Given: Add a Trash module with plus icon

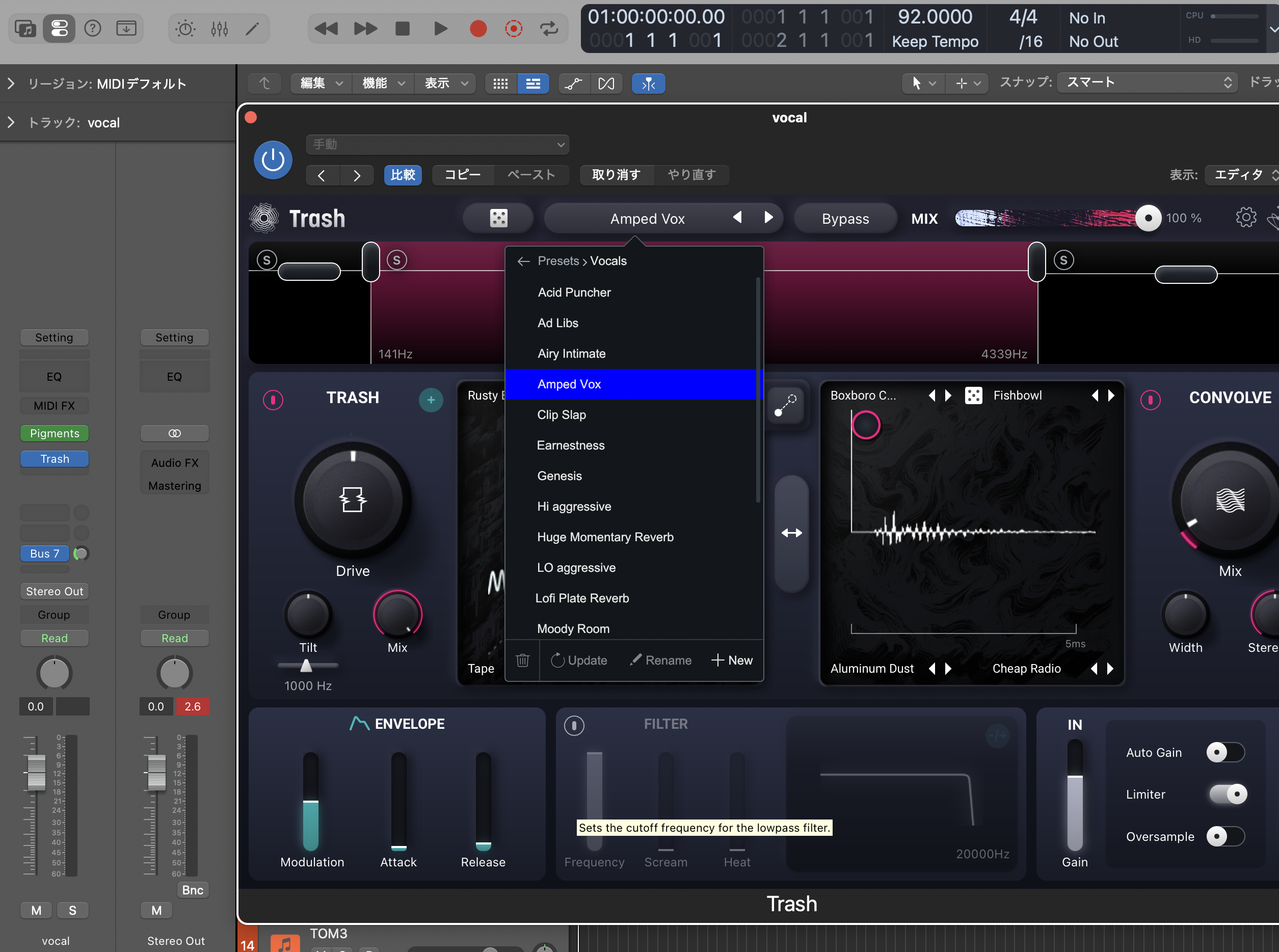Looking at the screenshot, I should point(431,400).
